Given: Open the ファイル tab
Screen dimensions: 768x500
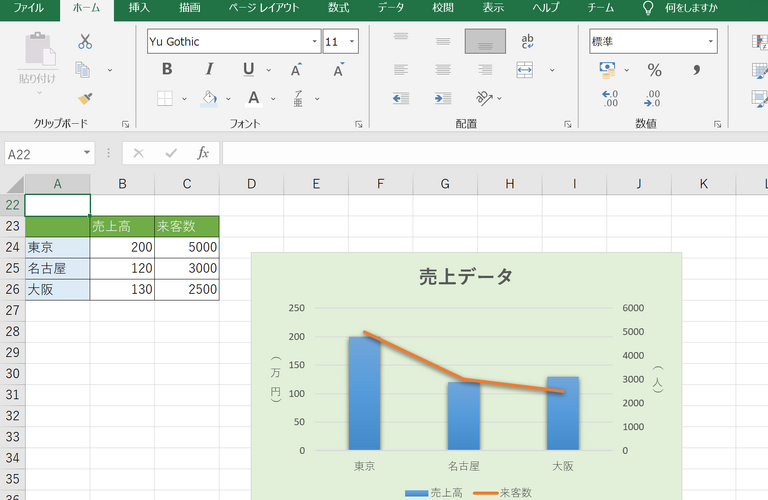Looking at the screenshot, I should tap(28, 8).
